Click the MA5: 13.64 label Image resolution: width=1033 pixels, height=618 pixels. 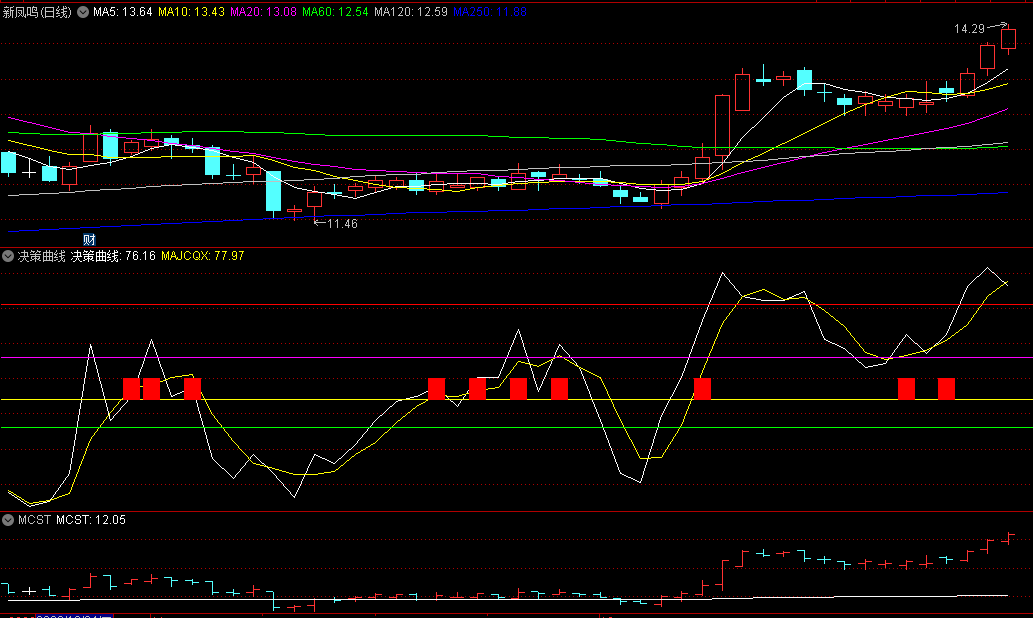(123, 12)
